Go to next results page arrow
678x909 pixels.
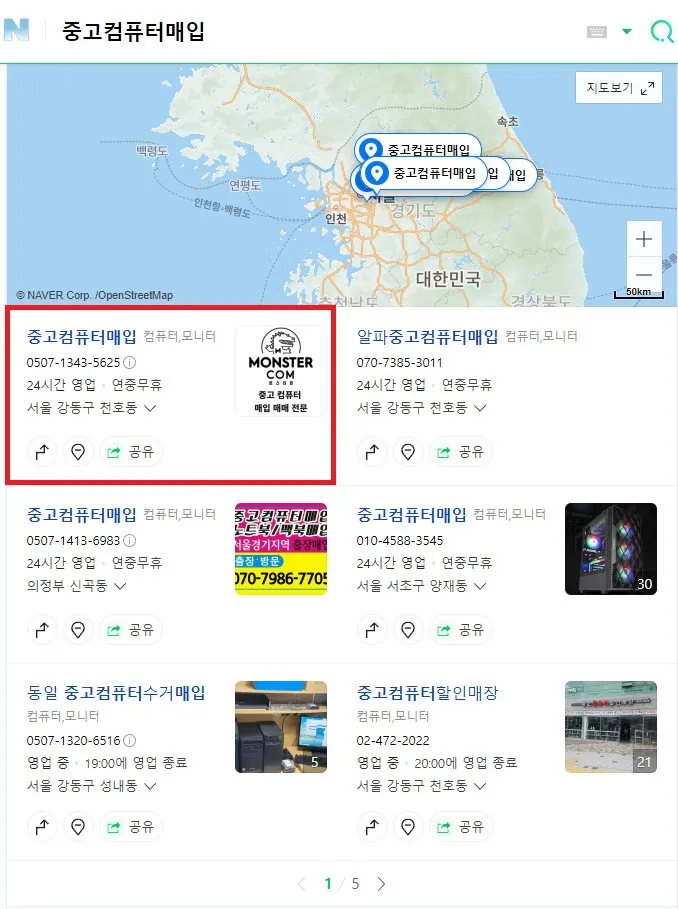[381, 883]
